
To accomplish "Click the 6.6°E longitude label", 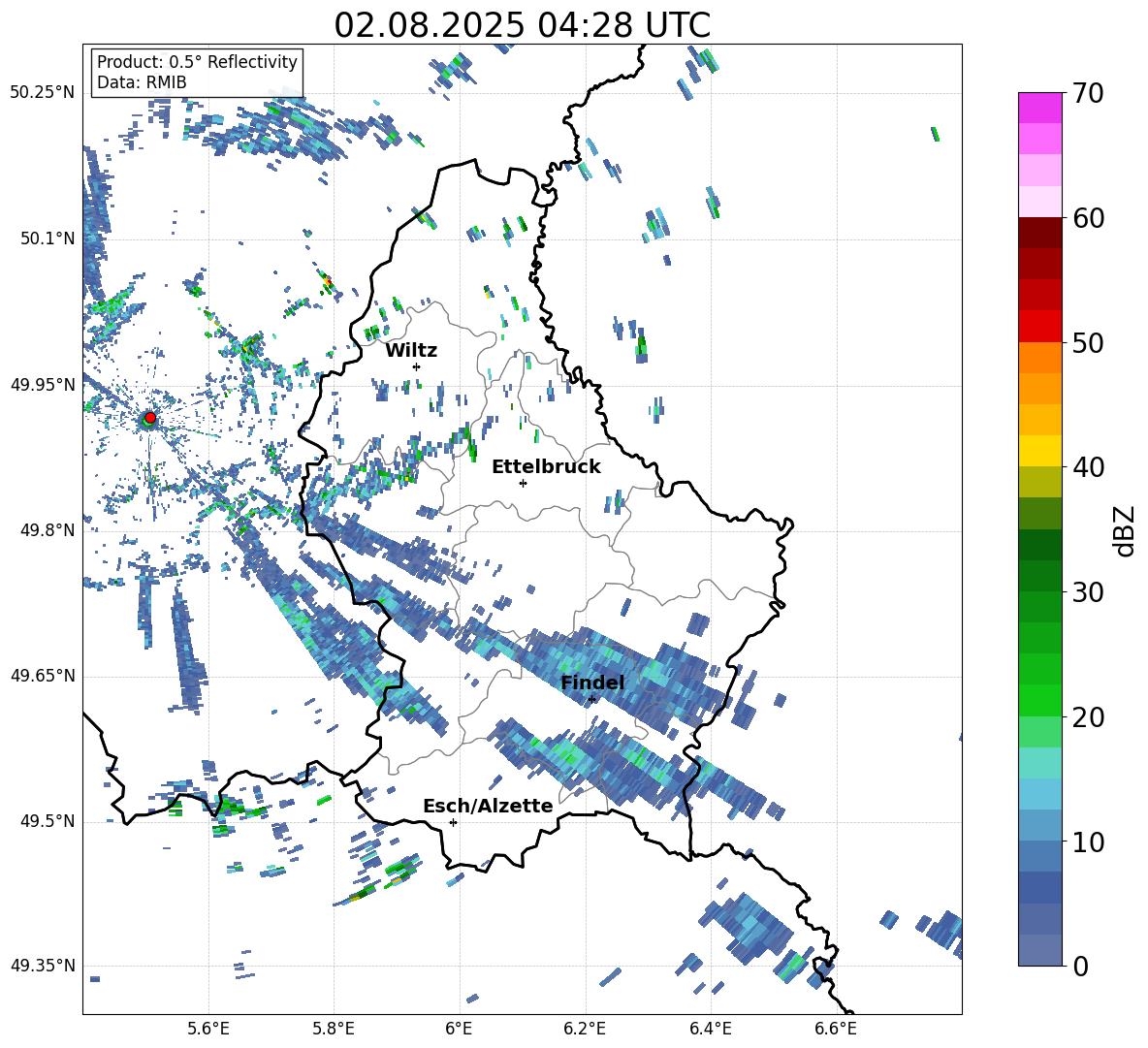I will click(x=836, y=1029).
